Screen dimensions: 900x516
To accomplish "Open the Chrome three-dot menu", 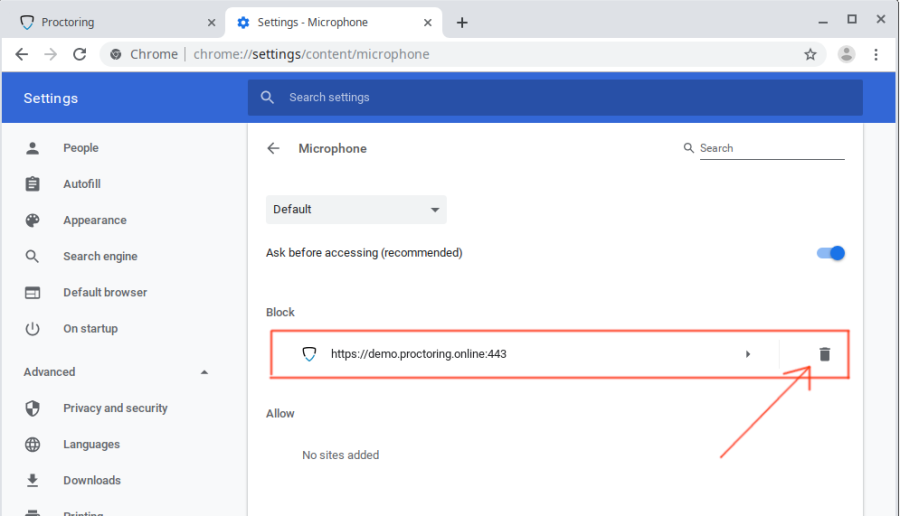I will pos(876,55).
